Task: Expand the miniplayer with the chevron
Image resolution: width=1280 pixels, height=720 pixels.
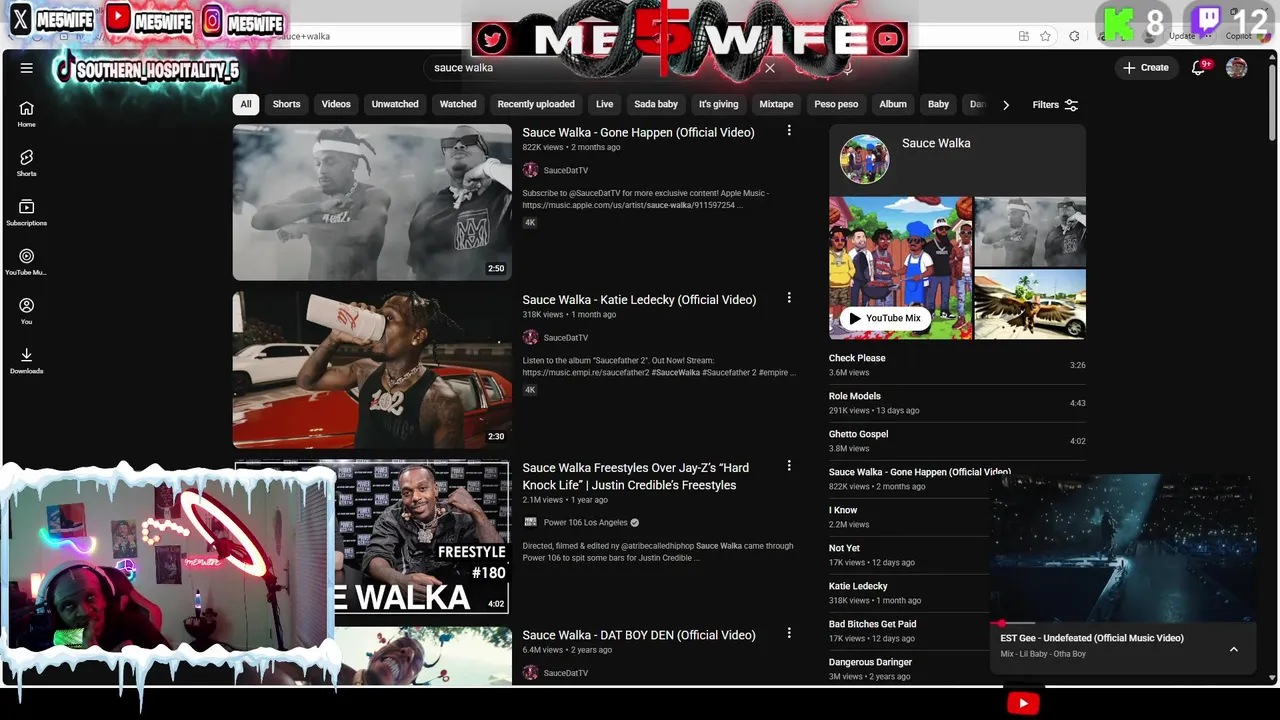Action: (1234, 649)
